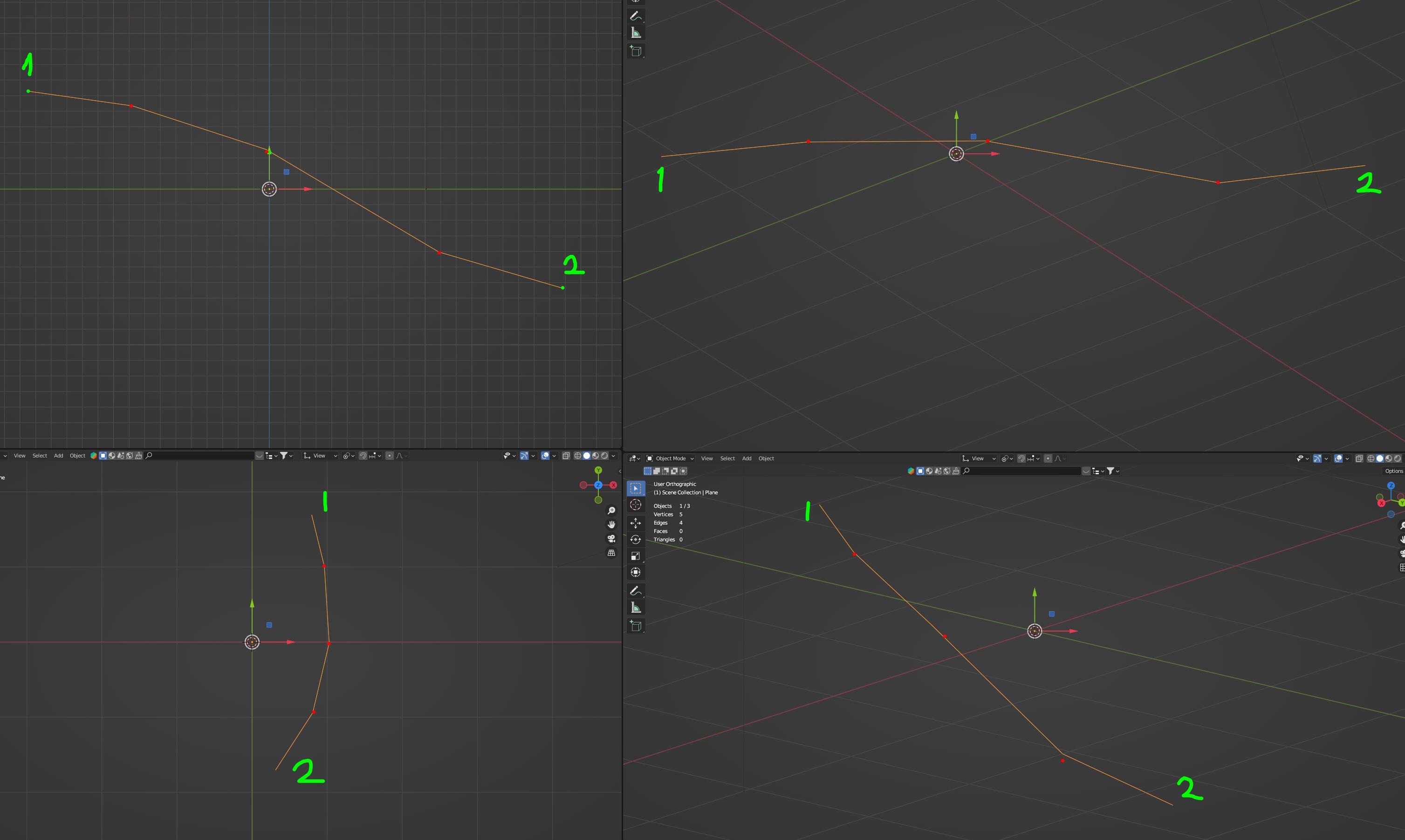Click the green Y axis on lower-left gizmo

598,471
